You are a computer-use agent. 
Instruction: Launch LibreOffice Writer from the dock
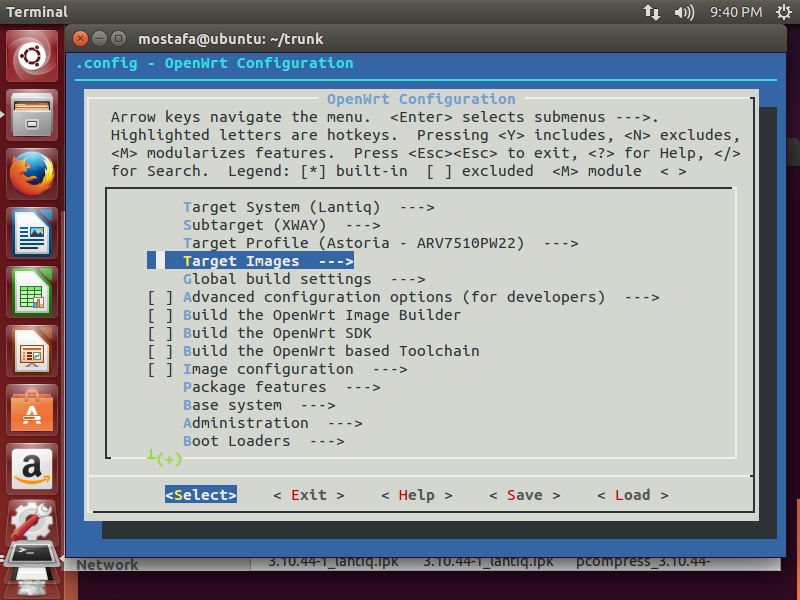coord(32,233)
